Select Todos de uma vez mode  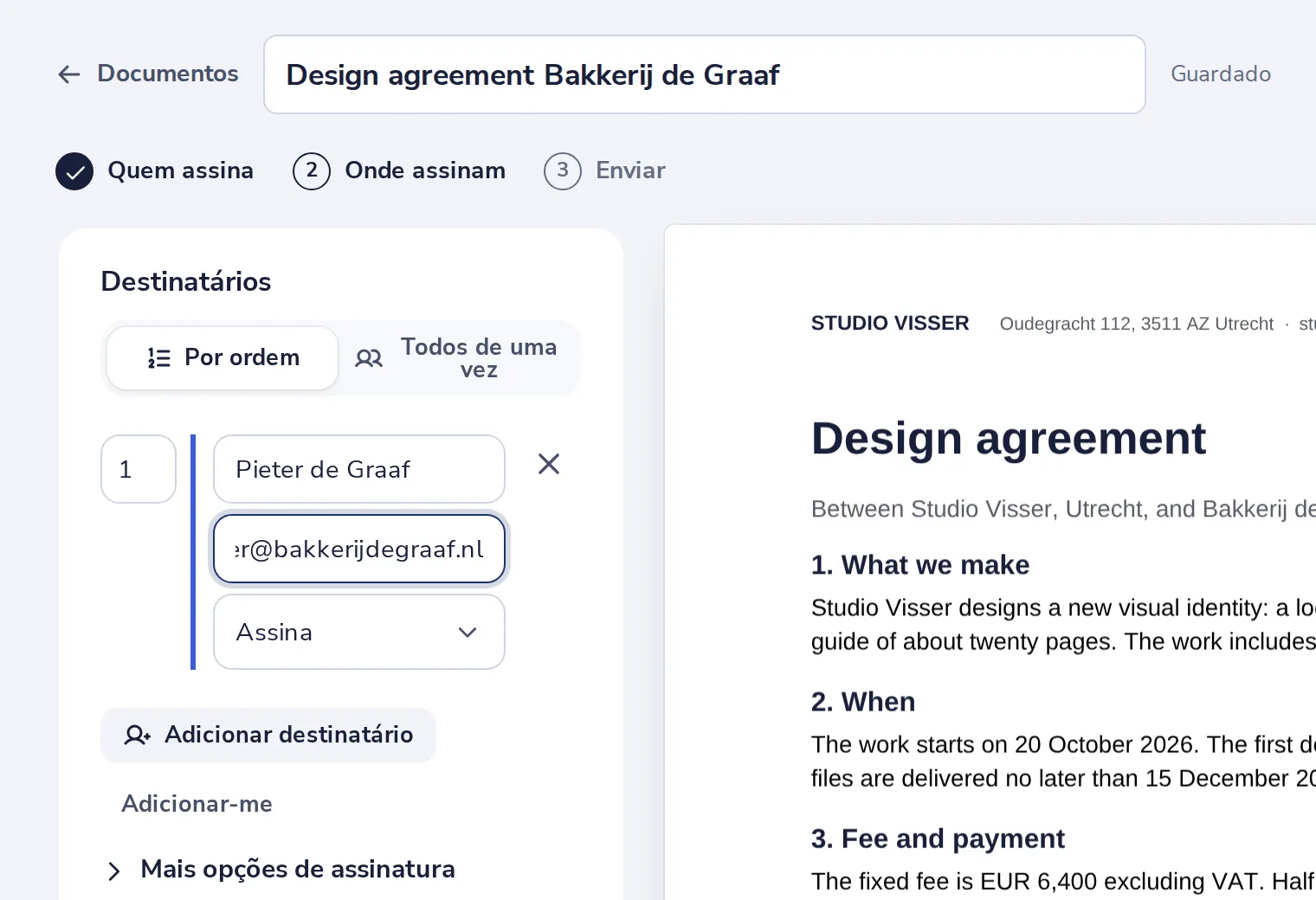(457, 358)
